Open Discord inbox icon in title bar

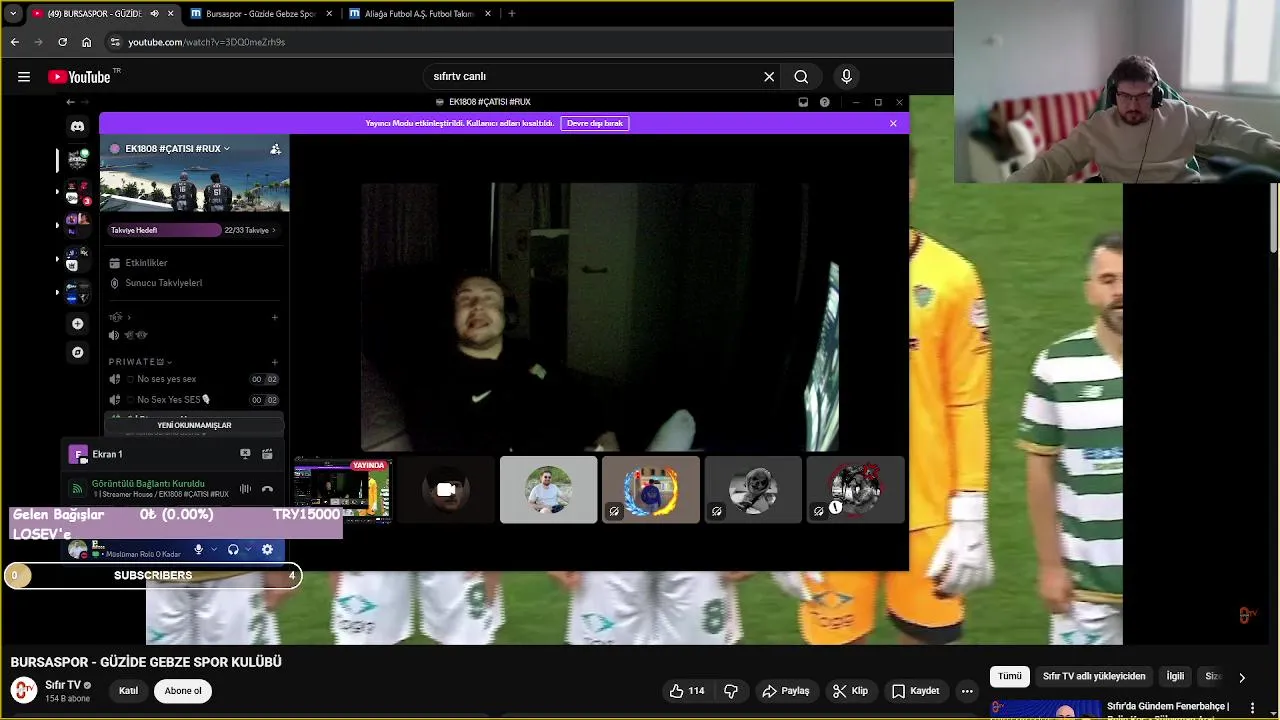[803, 102]
